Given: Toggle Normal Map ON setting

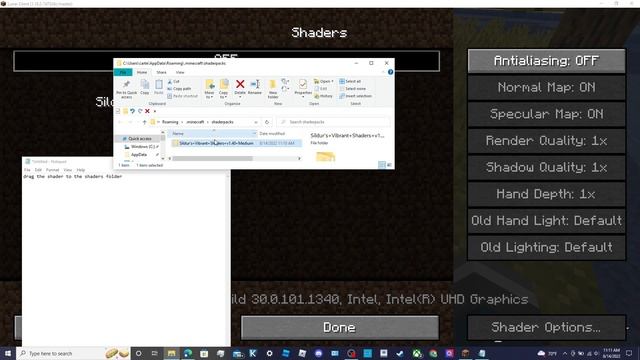Looking at the screenshot, I should 546,87.
